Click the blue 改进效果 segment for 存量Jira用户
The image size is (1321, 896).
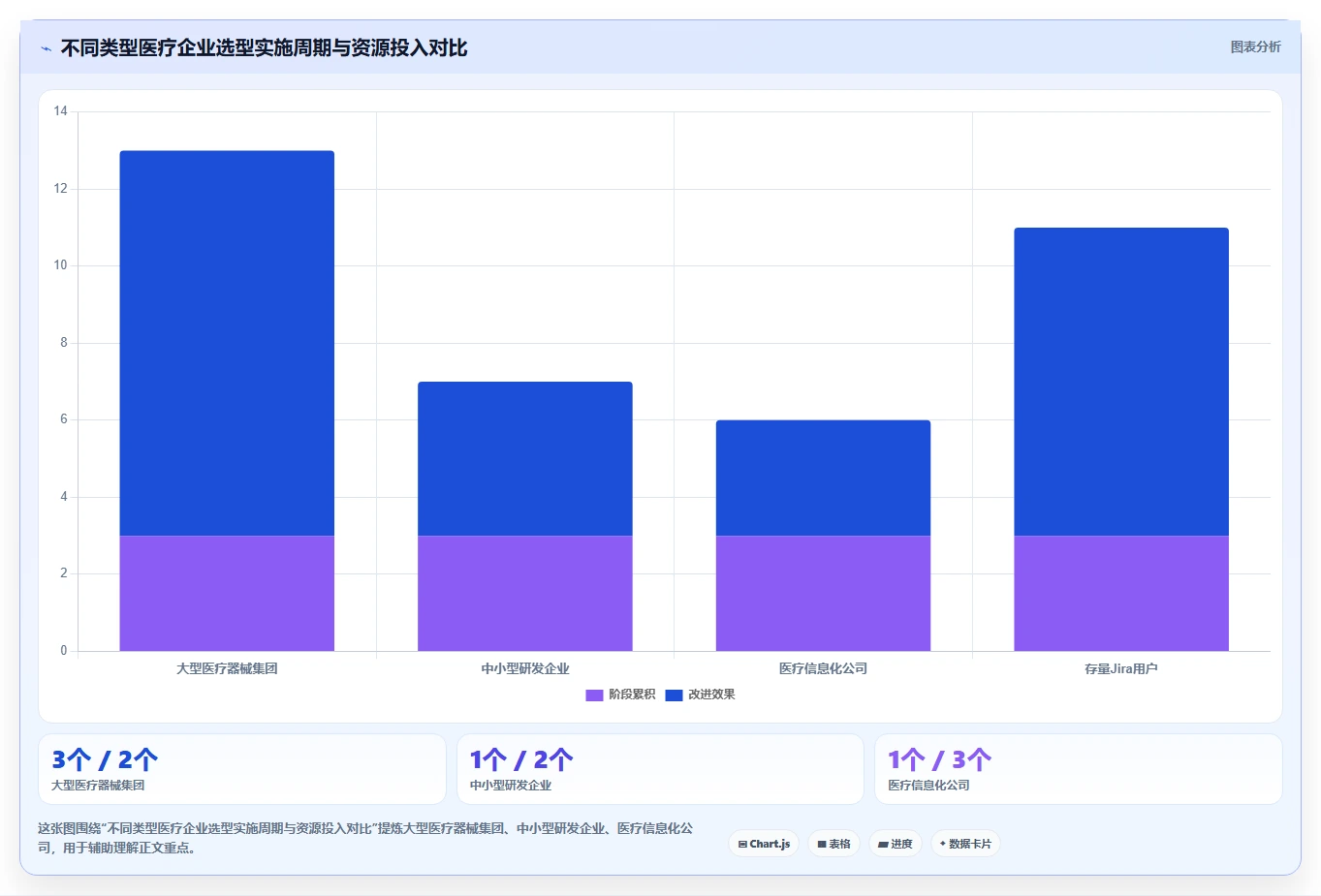pyautogui.click(x=1121, y=382)
